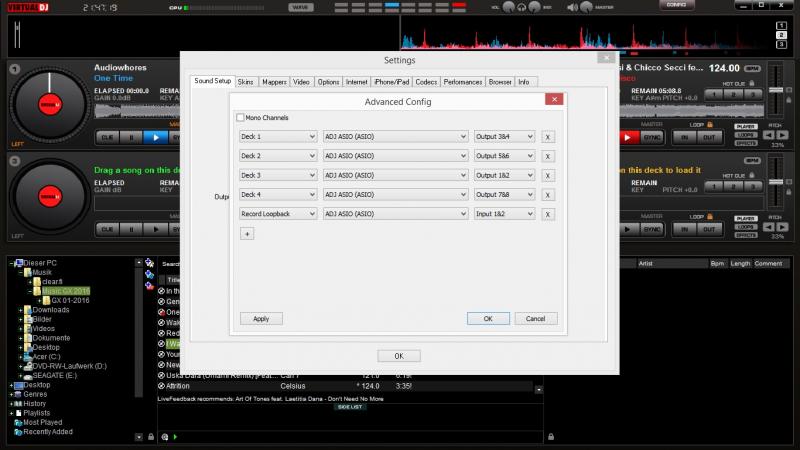Confirm Advanced Config with OK

pos(488,319)
